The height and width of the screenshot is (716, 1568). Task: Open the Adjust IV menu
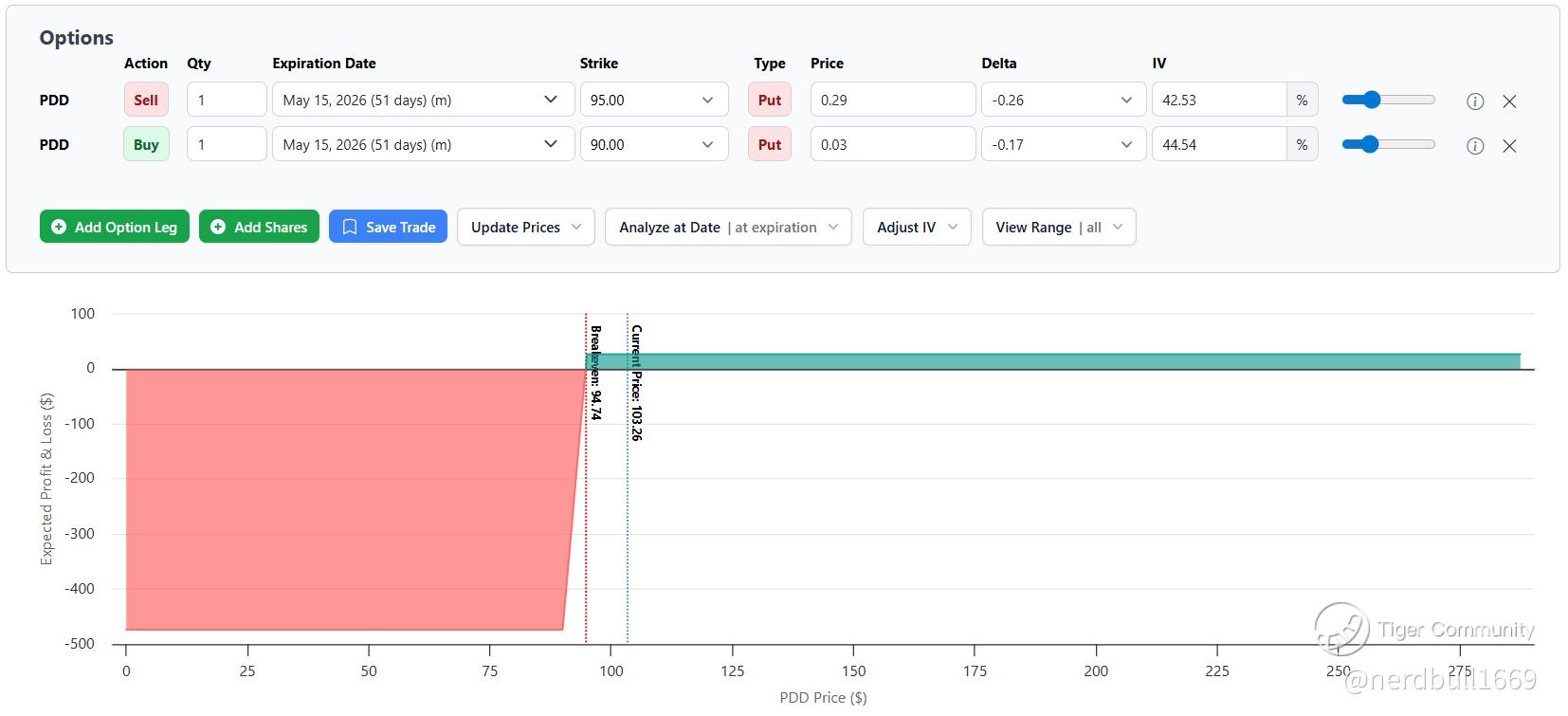coord(916,228)
